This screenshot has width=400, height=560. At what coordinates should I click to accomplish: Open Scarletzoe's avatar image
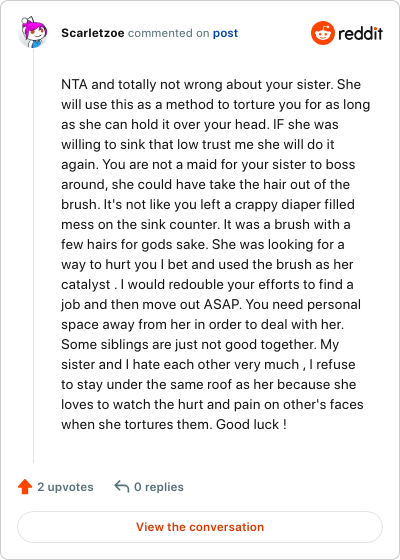click(x=32, y=32)
